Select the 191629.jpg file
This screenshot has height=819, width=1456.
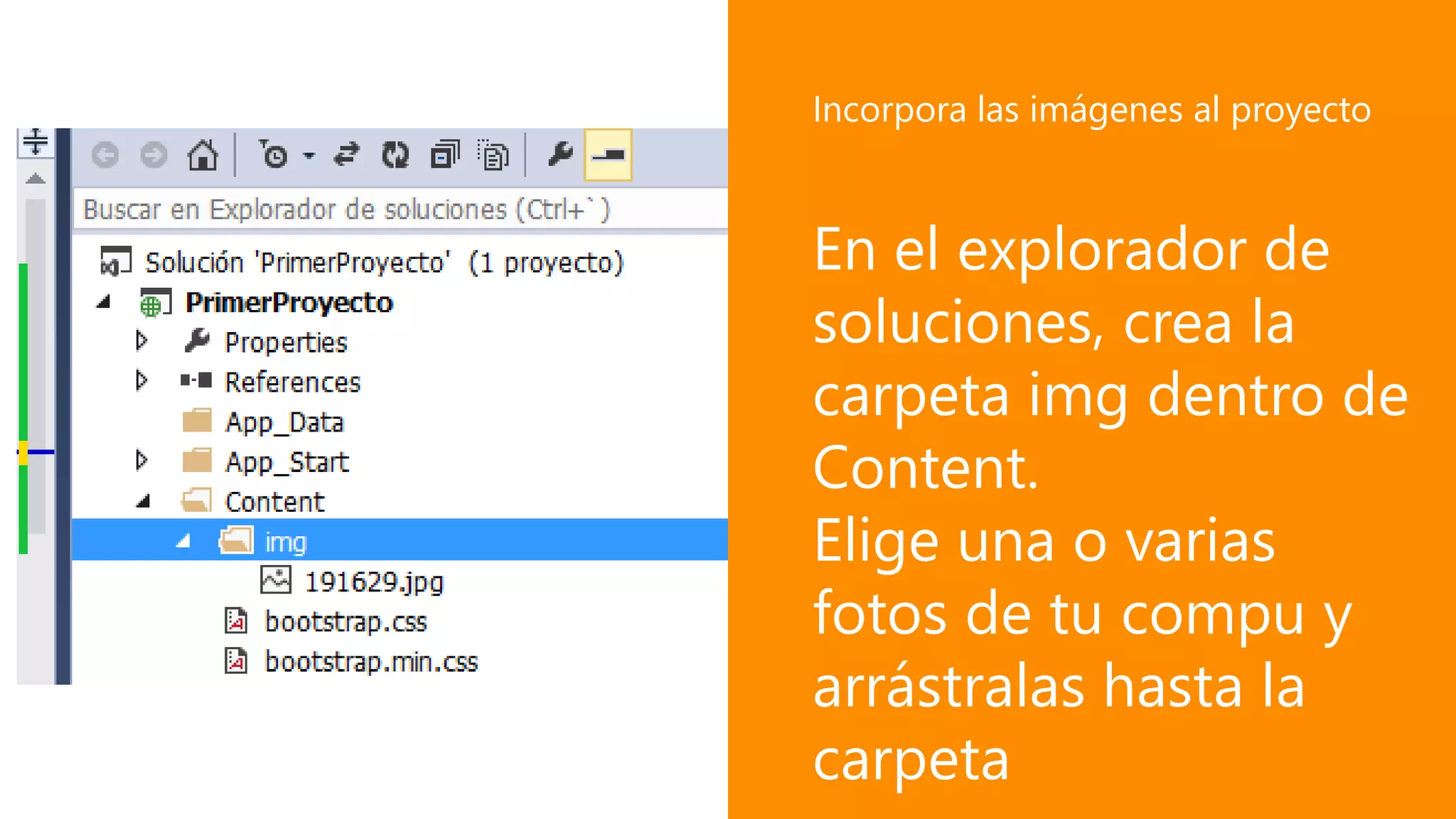[374, 582]
